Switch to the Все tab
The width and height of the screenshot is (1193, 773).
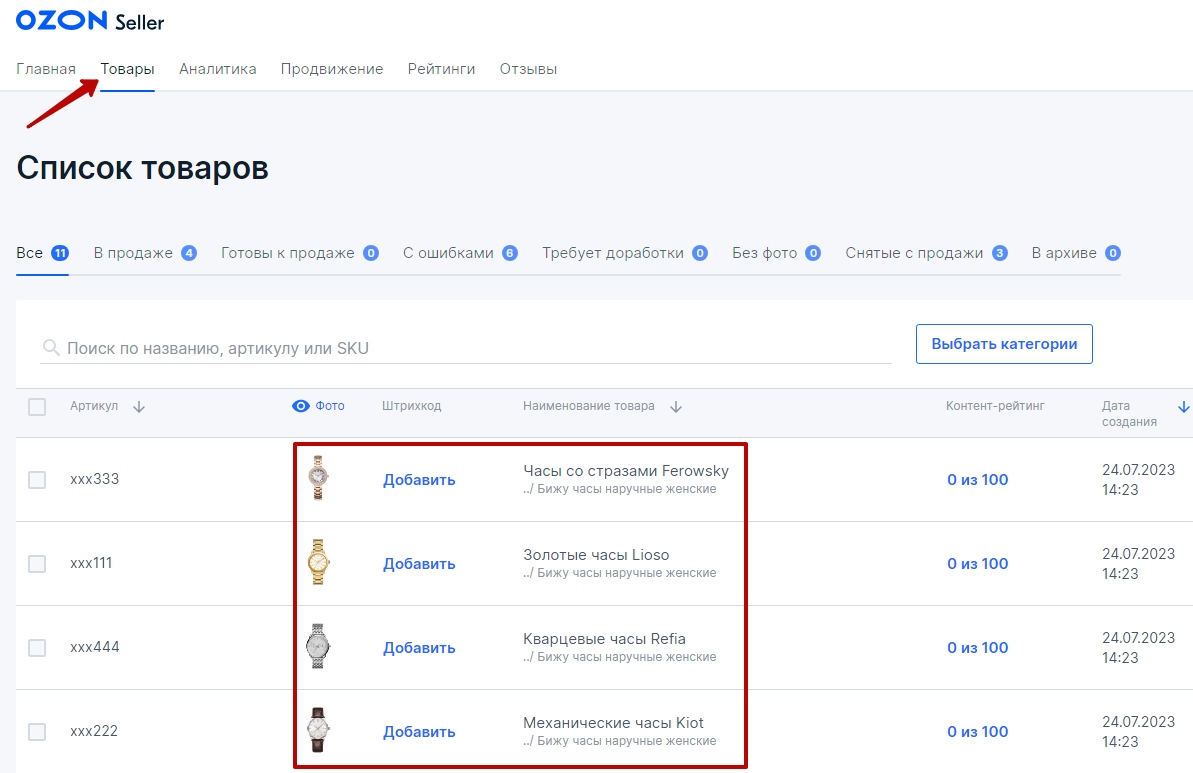43,253
